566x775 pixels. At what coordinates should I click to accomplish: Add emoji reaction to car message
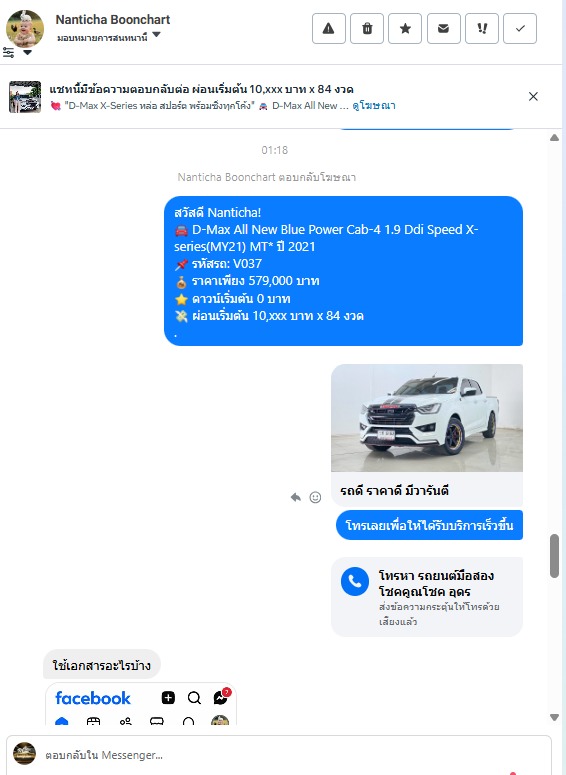[x=315, y=497]
